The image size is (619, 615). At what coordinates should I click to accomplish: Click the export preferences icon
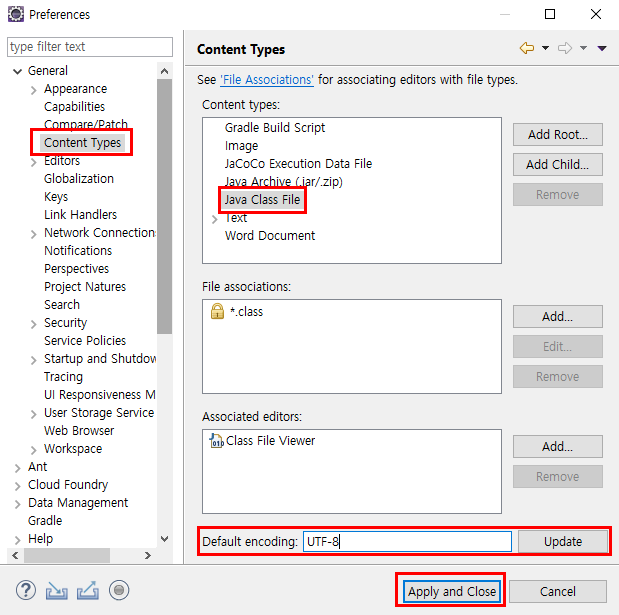point(88,591)
